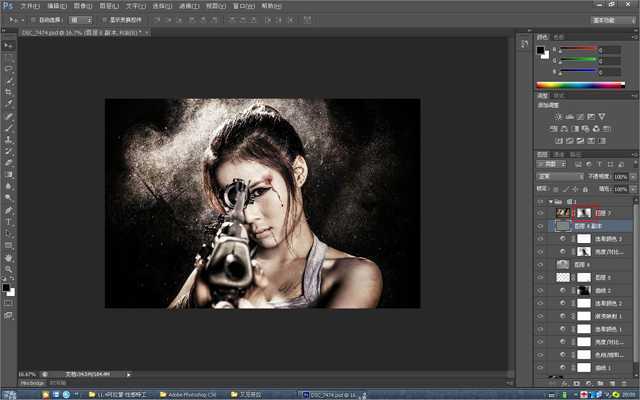Screen dimensions: 640x400
Task: Open the auto-select target dropdown in options bar
Action: point(80,20)
